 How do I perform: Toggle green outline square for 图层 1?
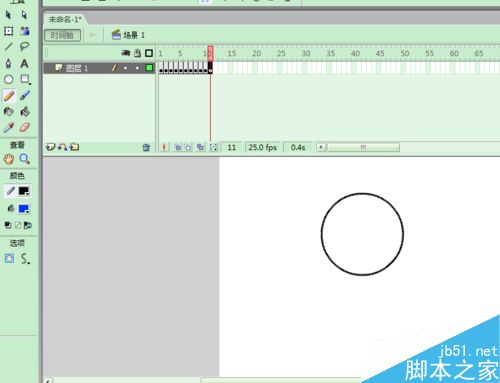149,68
